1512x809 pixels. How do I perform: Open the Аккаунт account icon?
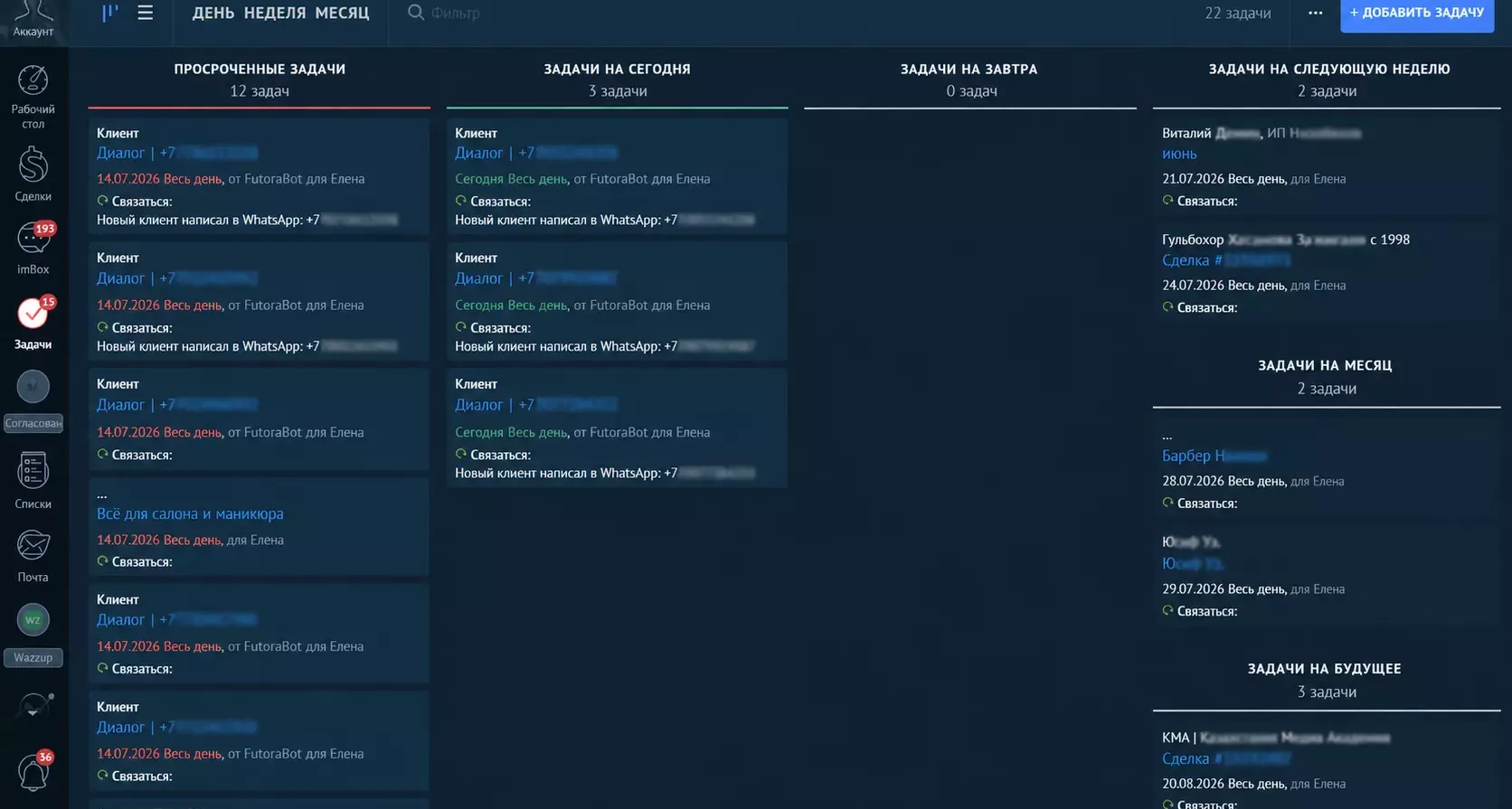point(33,19)
